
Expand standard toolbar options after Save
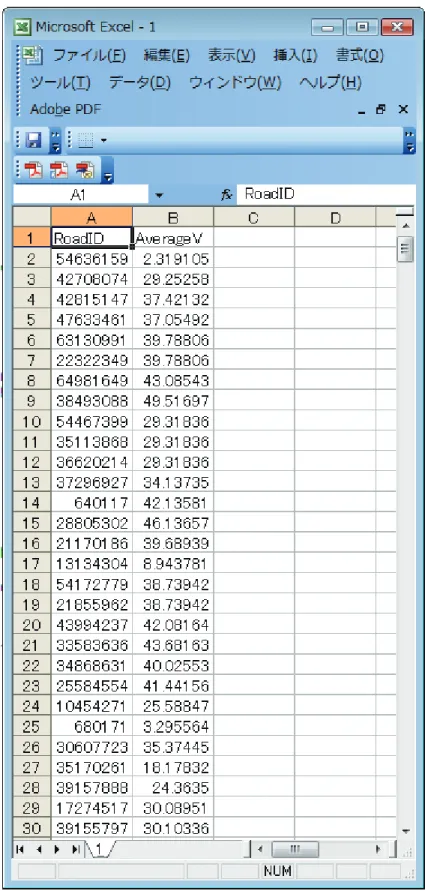pos(55,140)
